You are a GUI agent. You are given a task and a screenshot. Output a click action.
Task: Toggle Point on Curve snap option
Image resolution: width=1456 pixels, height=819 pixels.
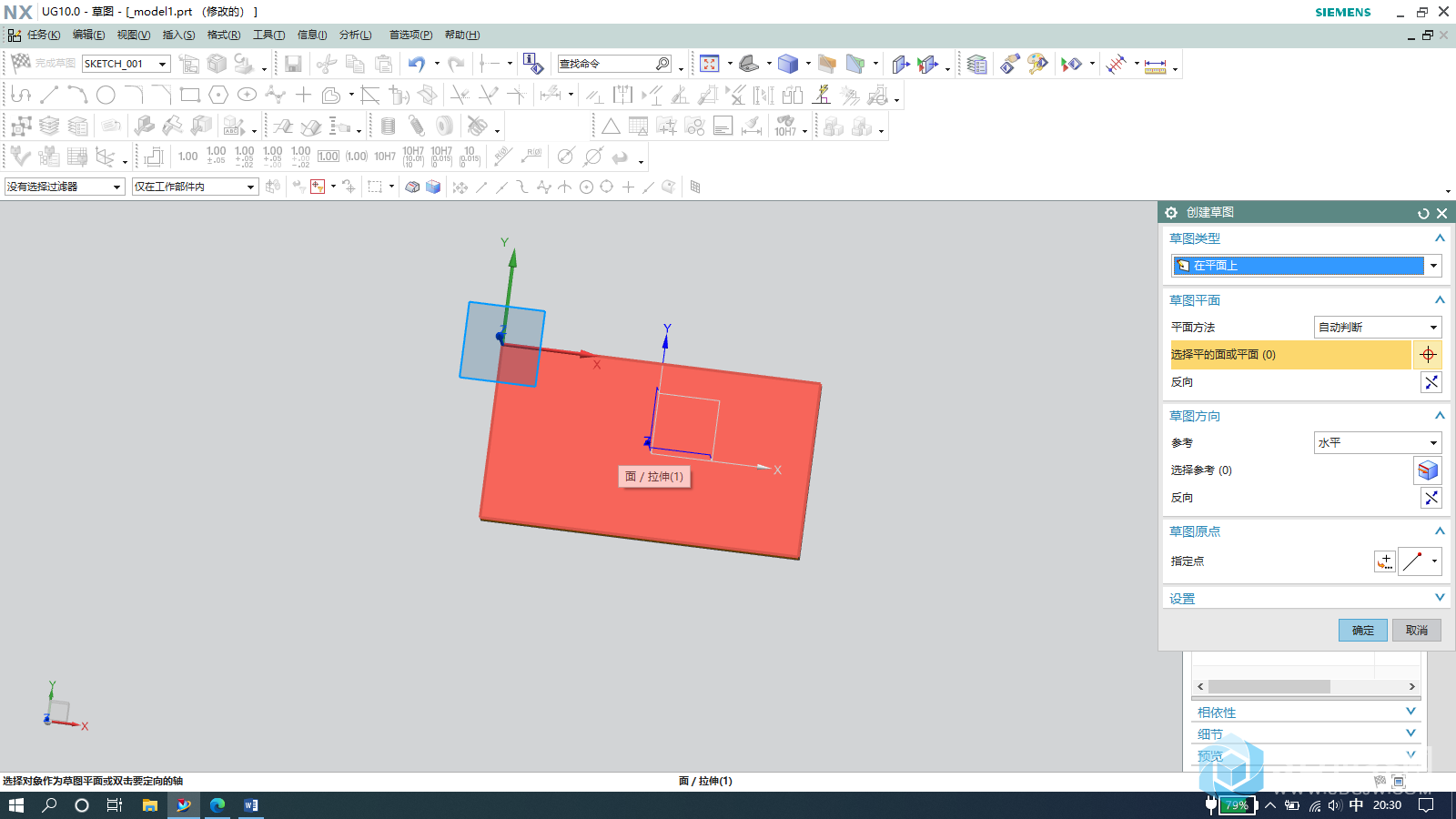[648, 187]
